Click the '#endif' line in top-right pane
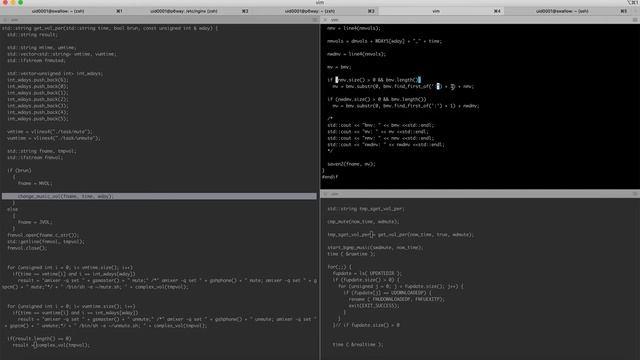640x360 pixels. pyautogui.click(x=330, y=177)
